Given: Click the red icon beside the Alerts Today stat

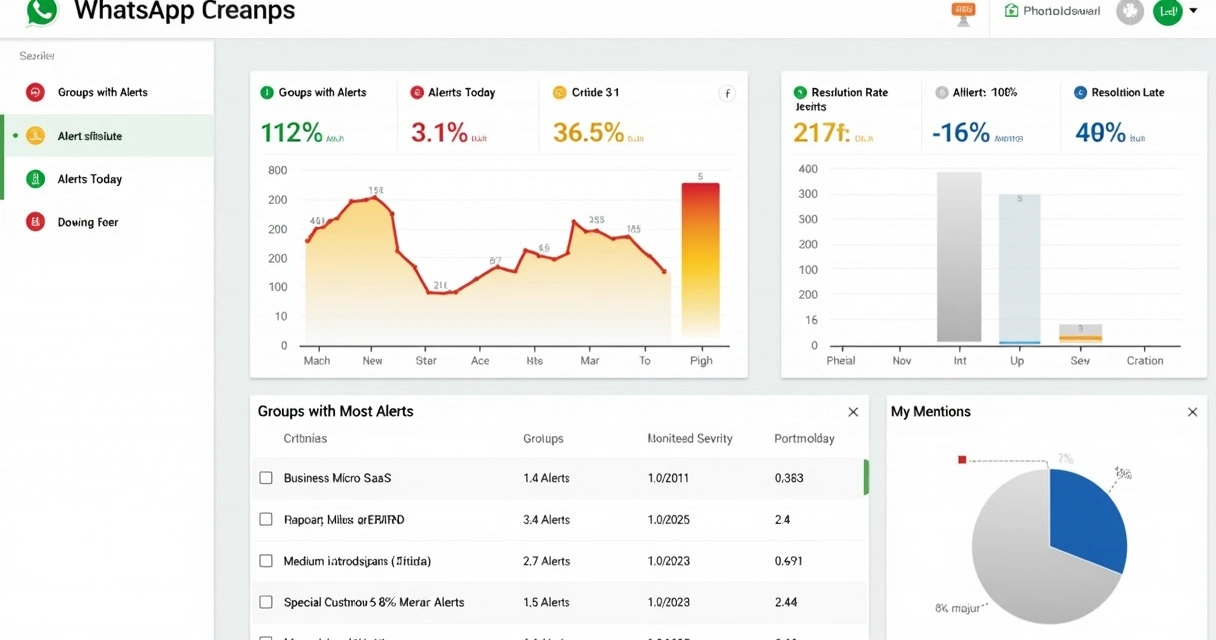Looking at the screenshot, I should click(x=417, y=92).
